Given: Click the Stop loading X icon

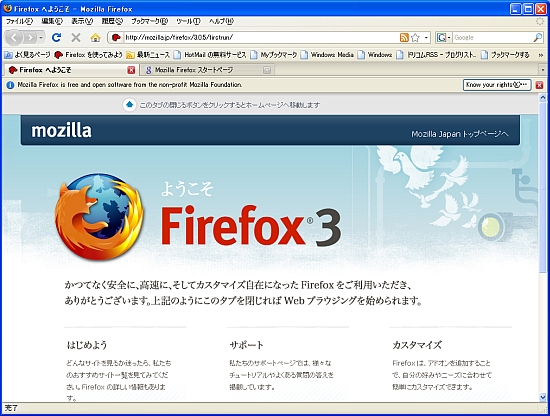Looking at the screenshot, I should [76, 37].
